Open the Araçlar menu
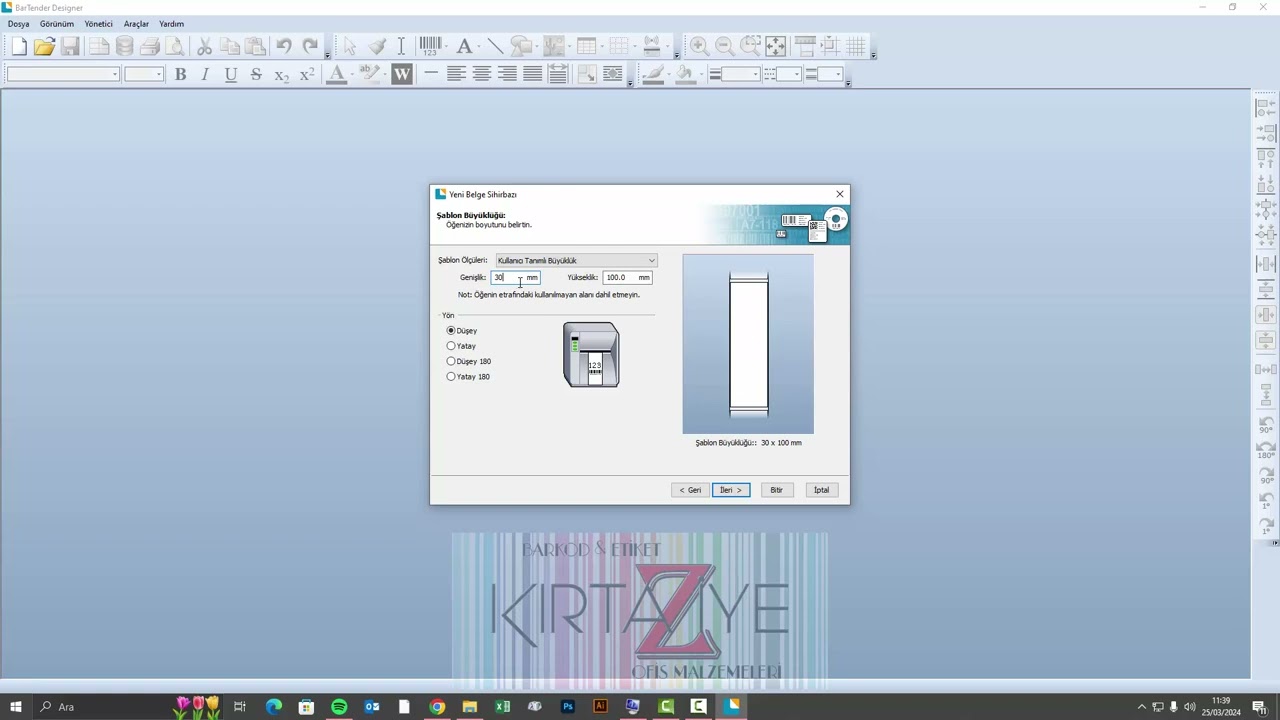The height and width of the screenshot is (720, 1280). coord(136,24)
